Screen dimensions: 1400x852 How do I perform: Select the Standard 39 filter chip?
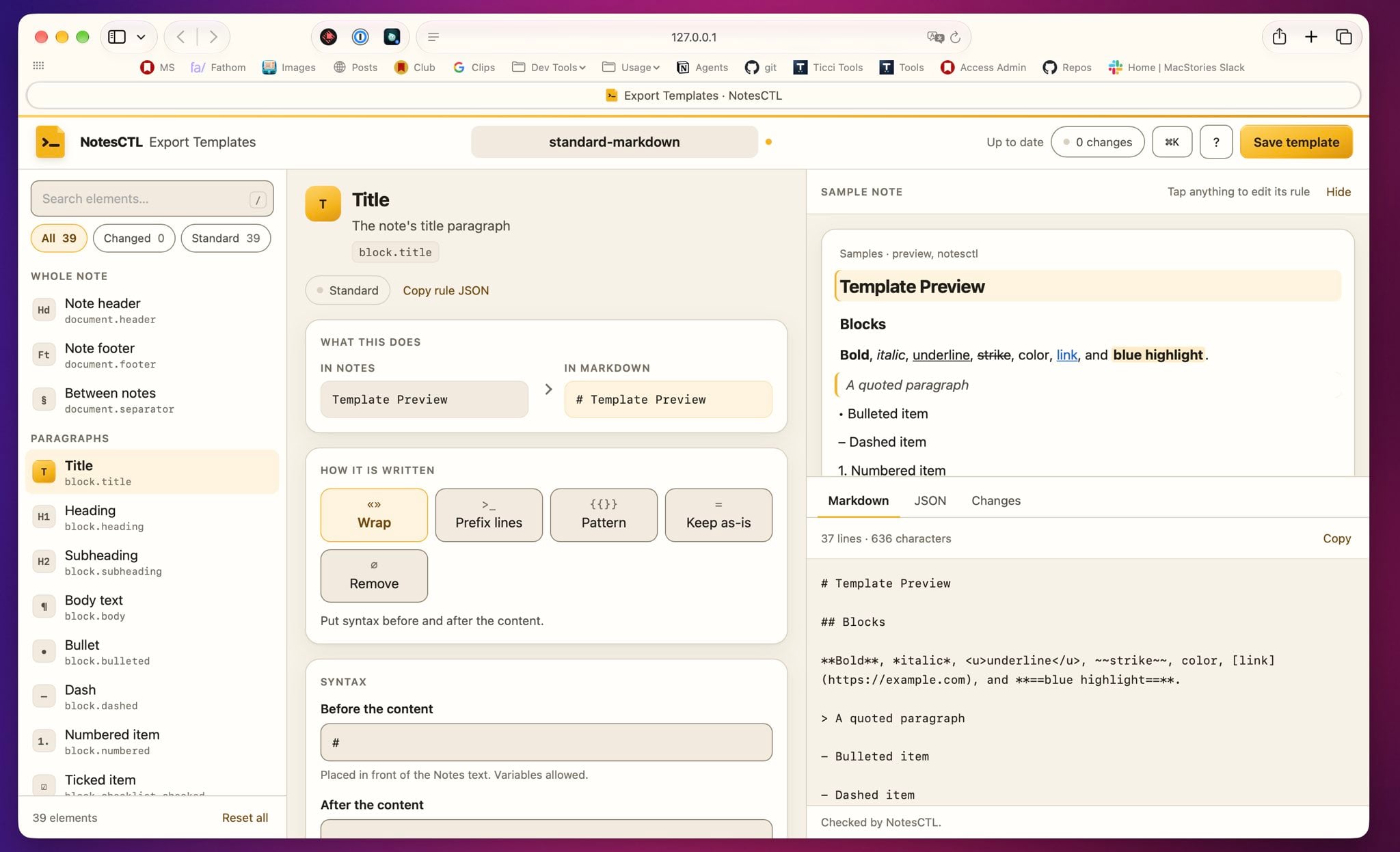pyautogui.click(x=226, y=238)
